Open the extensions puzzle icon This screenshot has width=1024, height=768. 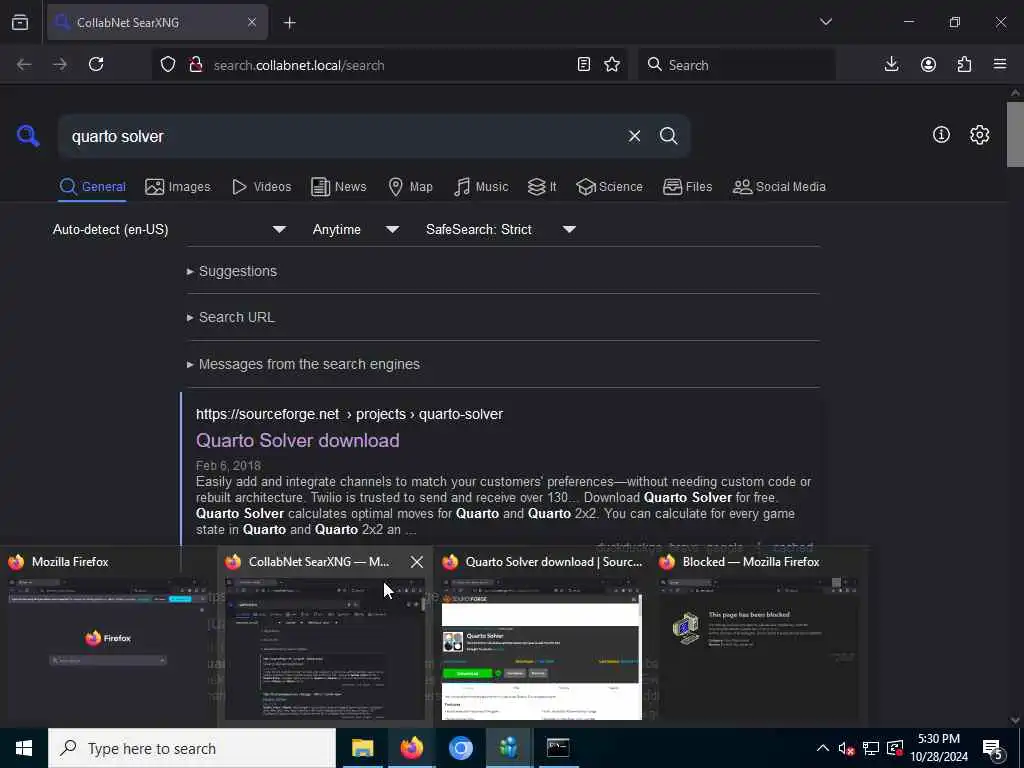964,65
